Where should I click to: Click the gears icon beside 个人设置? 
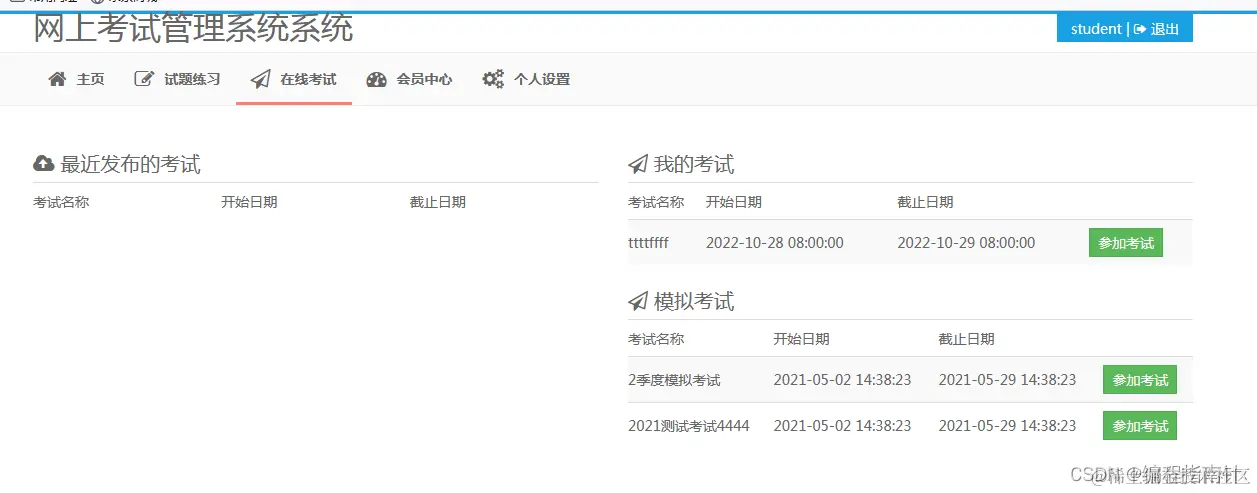[493, 79]
